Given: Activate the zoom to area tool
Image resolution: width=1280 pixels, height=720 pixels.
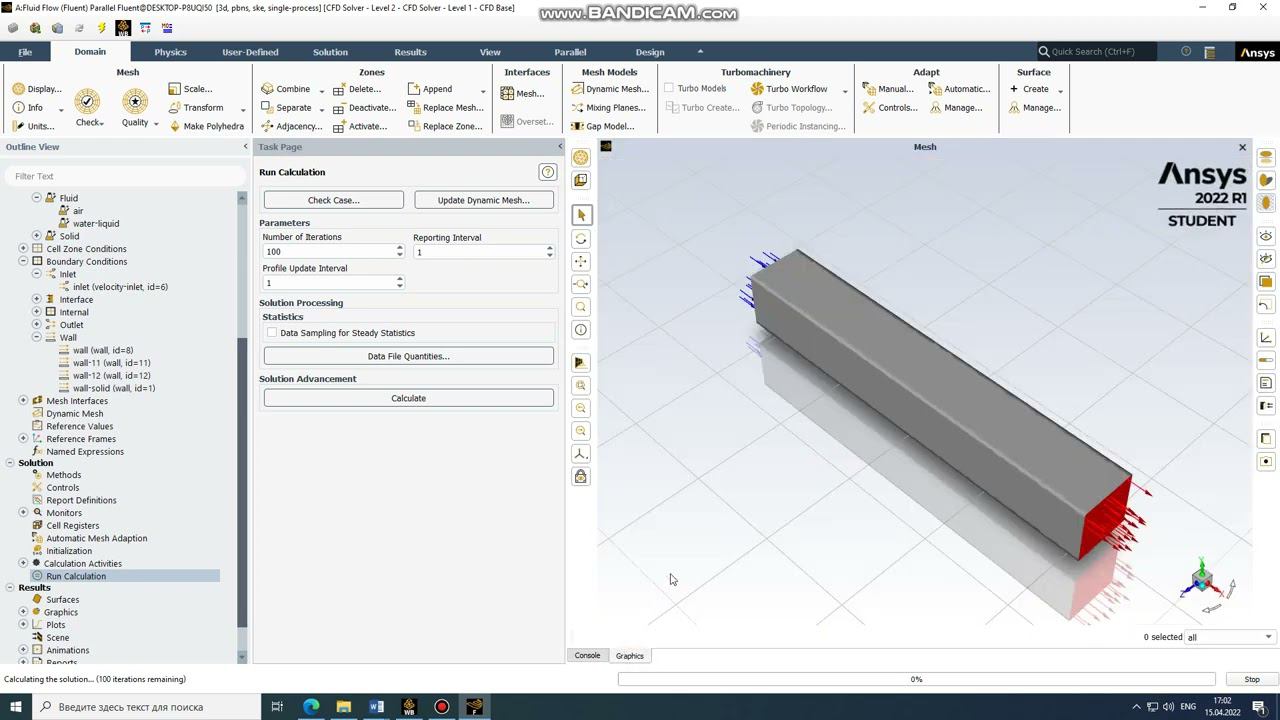Looking at the screenshot, I should [581, 307].
